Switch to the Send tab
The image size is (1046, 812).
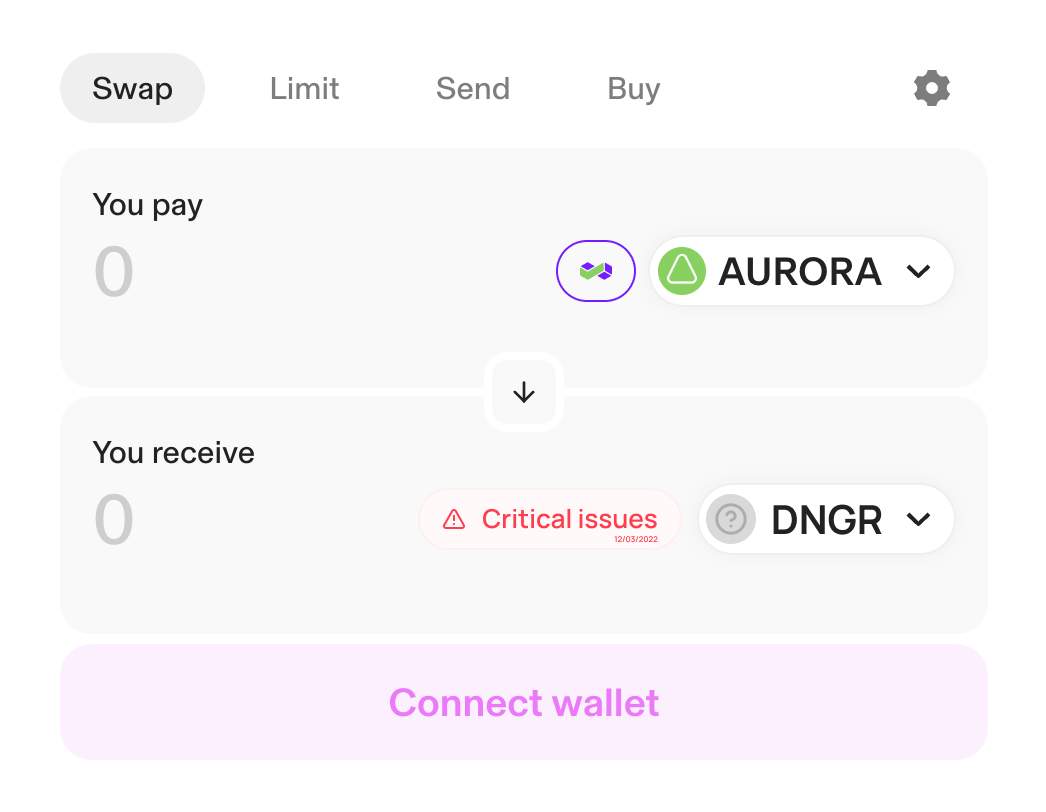[x=472, y=88]
